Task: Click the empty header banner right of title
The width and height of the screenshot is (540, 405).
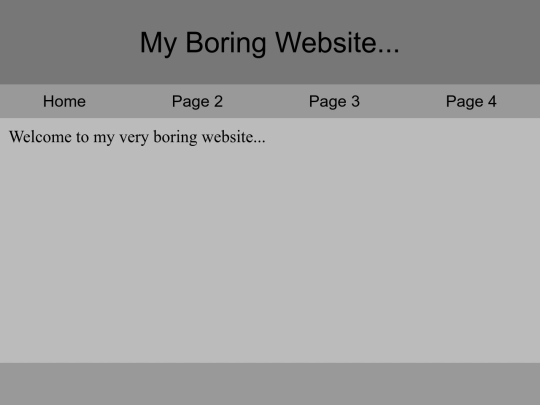Action: pos(470,42)
